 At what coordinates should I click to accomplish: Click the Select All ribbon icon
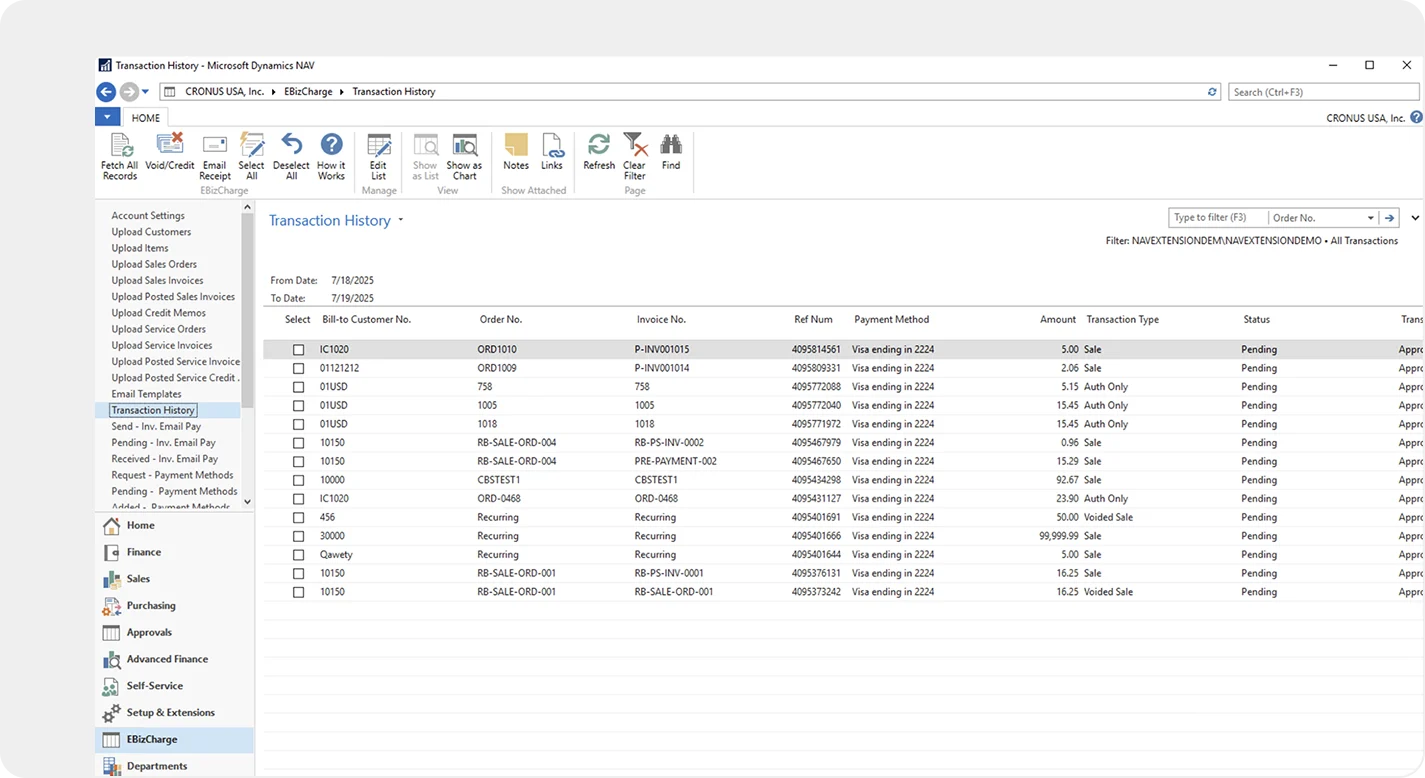[252, 156]
